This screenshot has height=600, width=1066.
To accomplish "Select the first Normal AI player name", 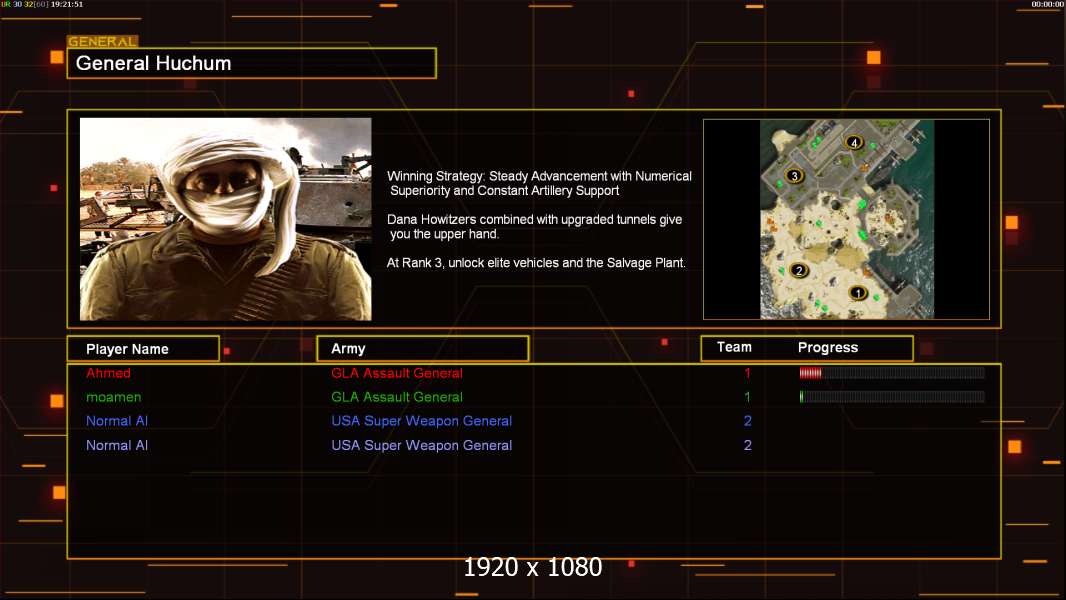I will (x=117, y=421).
